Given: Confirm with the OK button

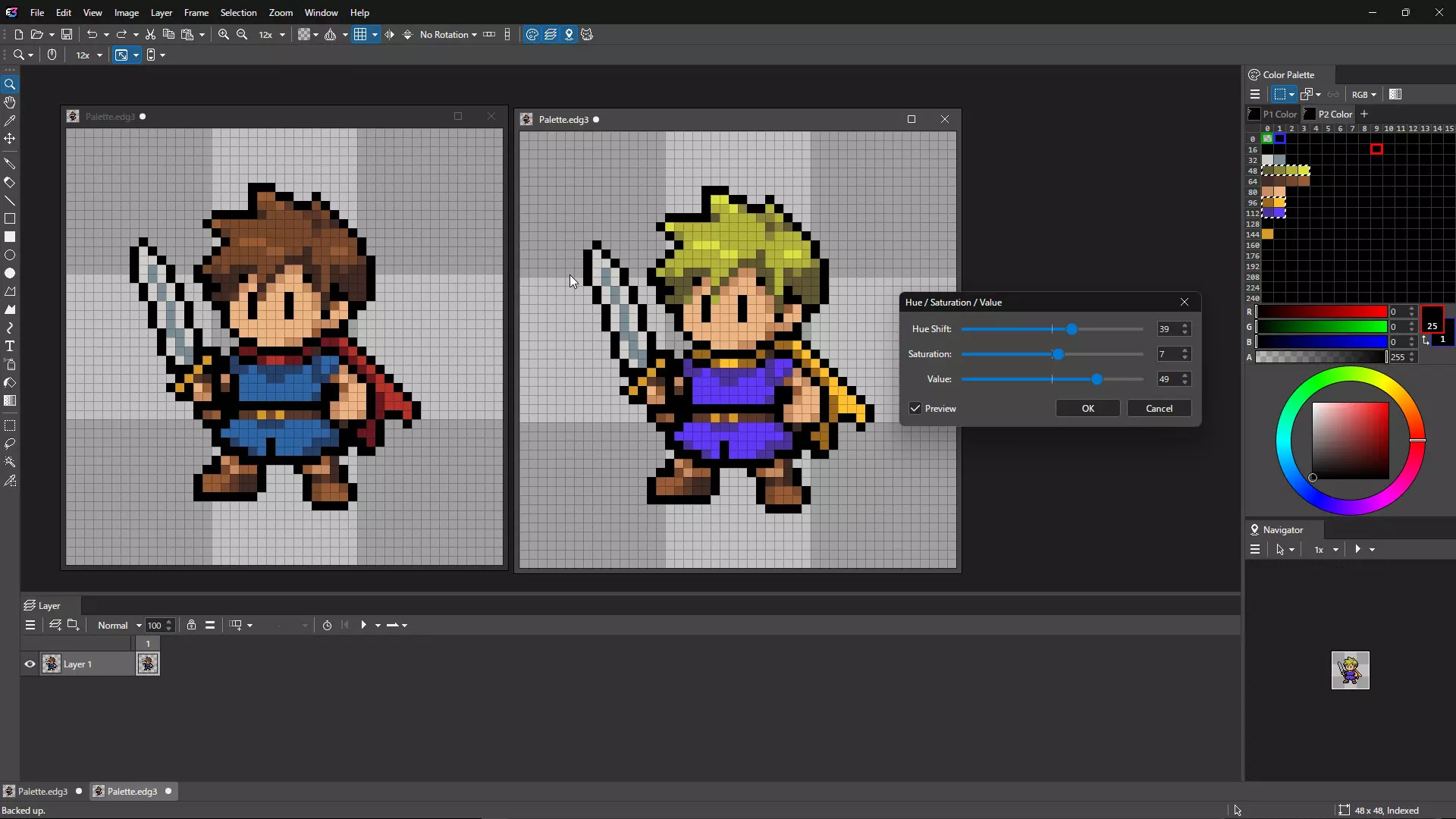Looking at the screenshot, I should pos(1087,409).
